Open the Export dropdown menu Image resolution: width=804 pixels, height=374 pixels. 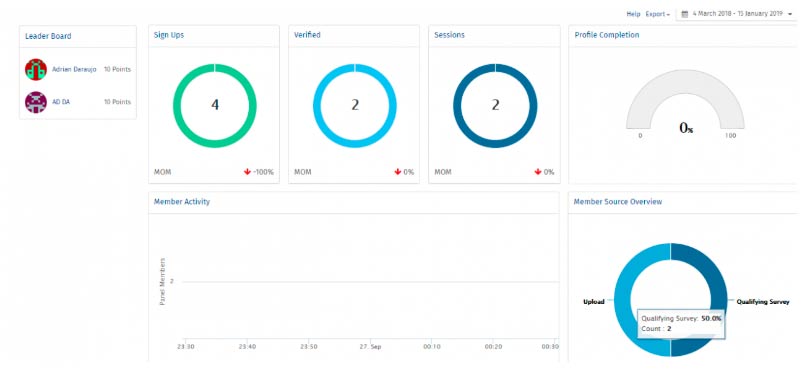(x=657, y=14)
